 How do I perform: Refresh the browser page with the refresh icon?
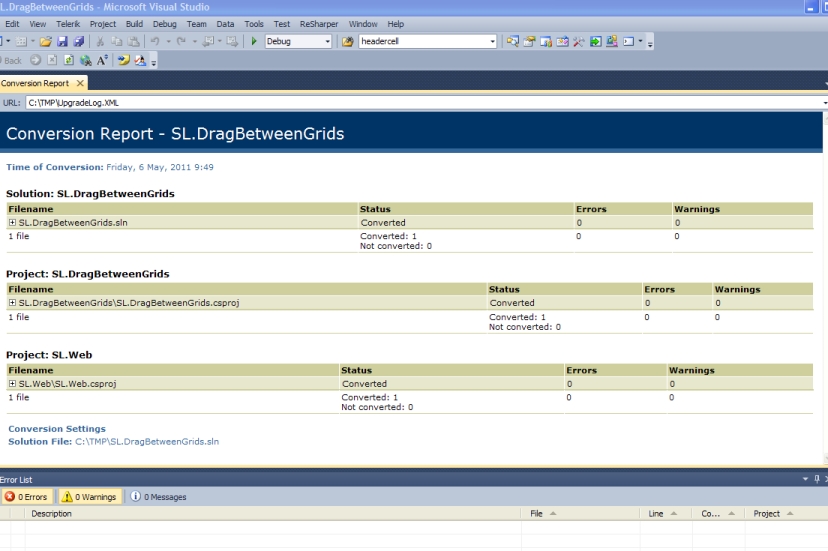click(x=69, y=60)
